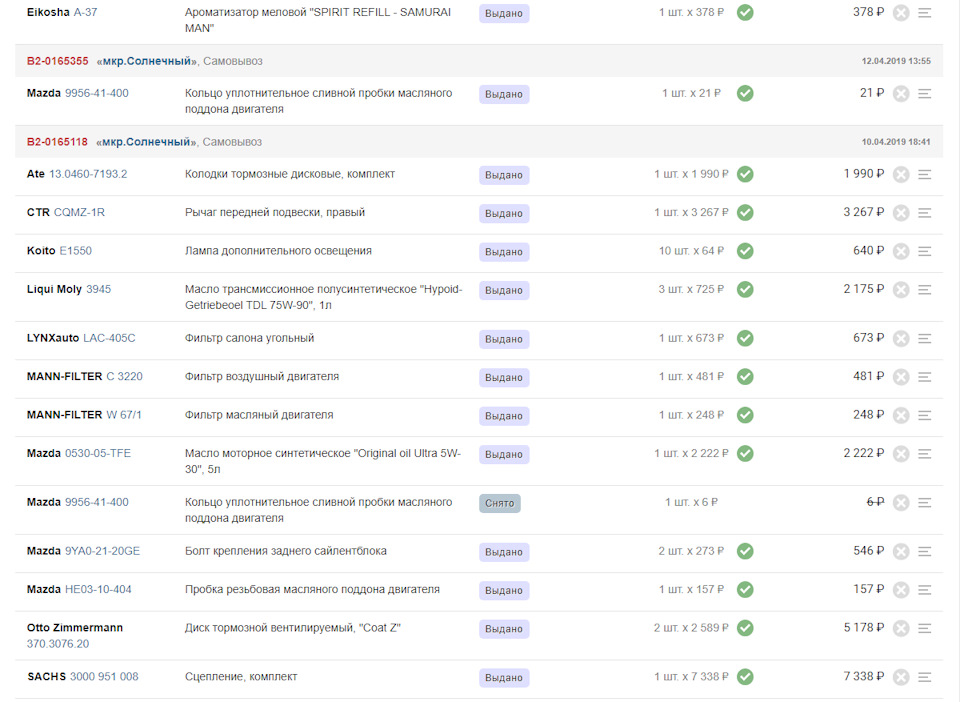Viewport: 960px width, 702px height.
Task: Click the gray X icon on the CTR CQMZ-1R row
Action: (x=901, y=213)
